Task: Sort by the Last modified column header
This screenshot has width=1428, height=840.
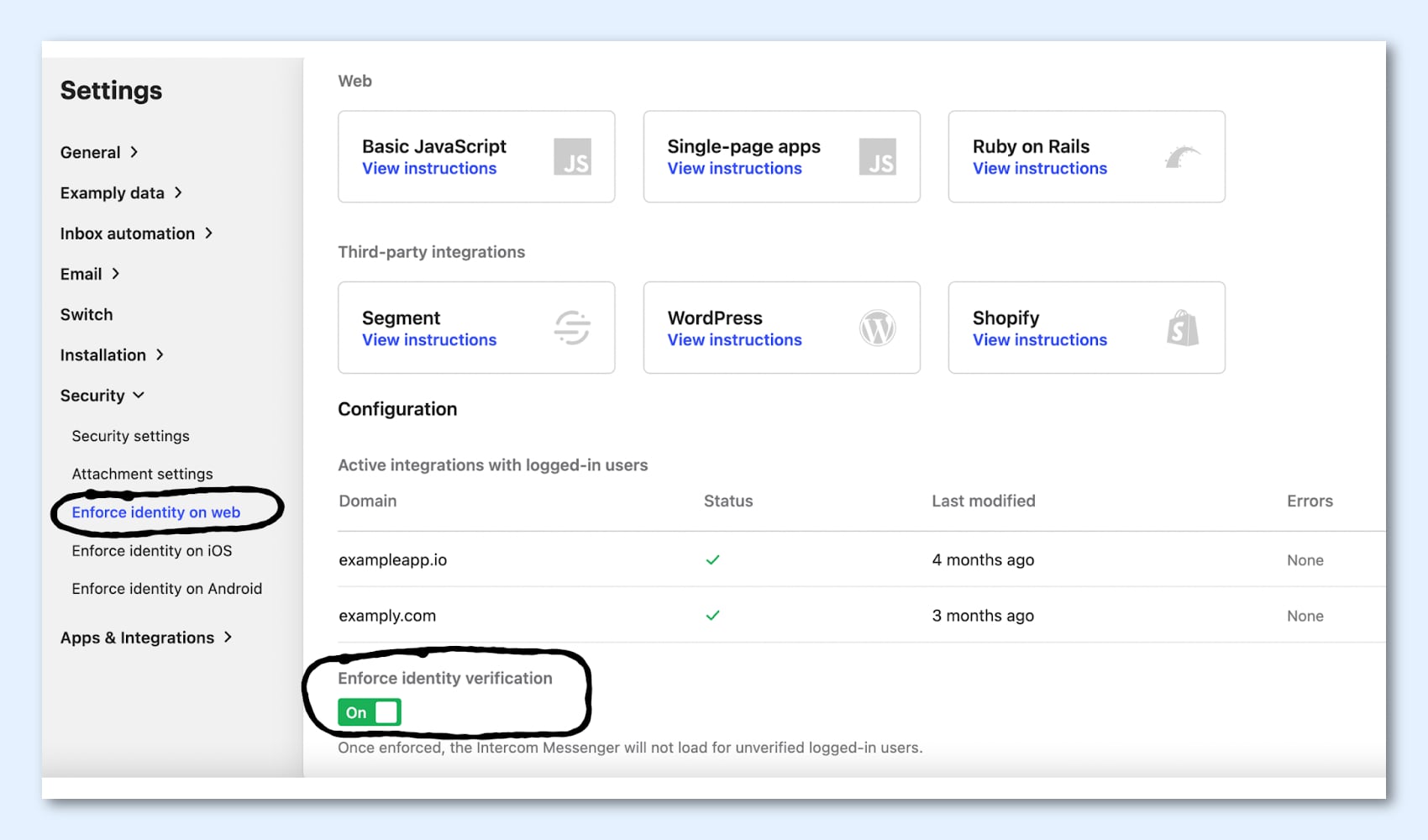Action: click(x=983, y=501)
